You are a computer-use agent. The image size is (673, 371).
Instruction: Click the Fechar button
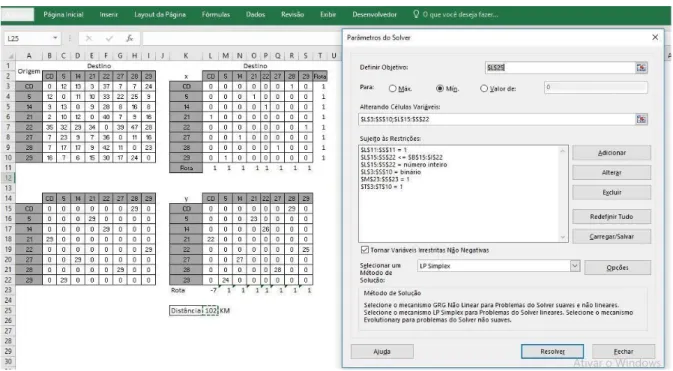(623, 351)
